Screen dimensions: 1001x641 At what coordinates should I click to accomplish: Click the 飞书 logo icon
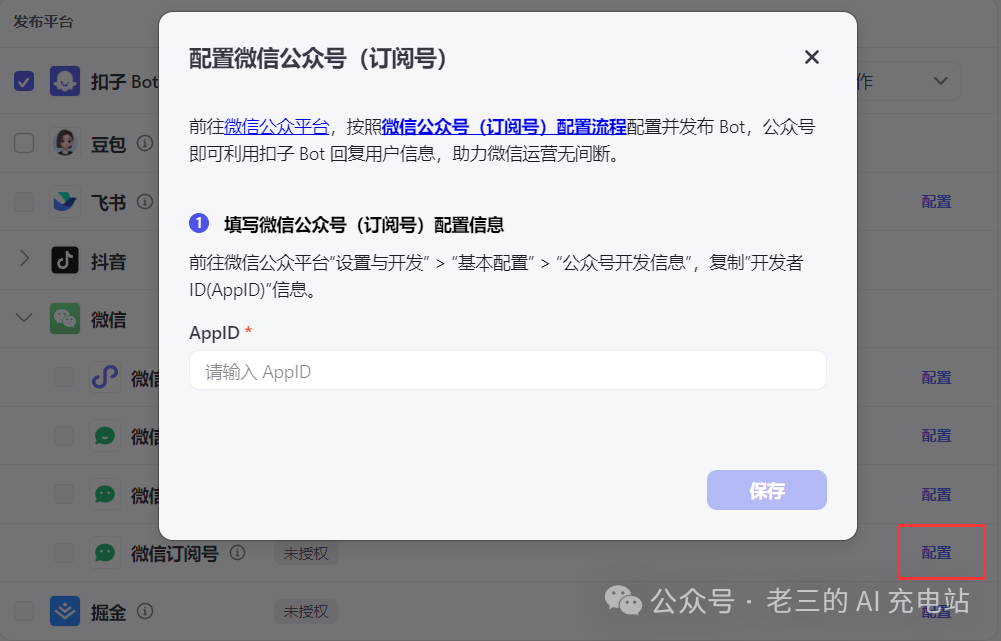[64, 202]
